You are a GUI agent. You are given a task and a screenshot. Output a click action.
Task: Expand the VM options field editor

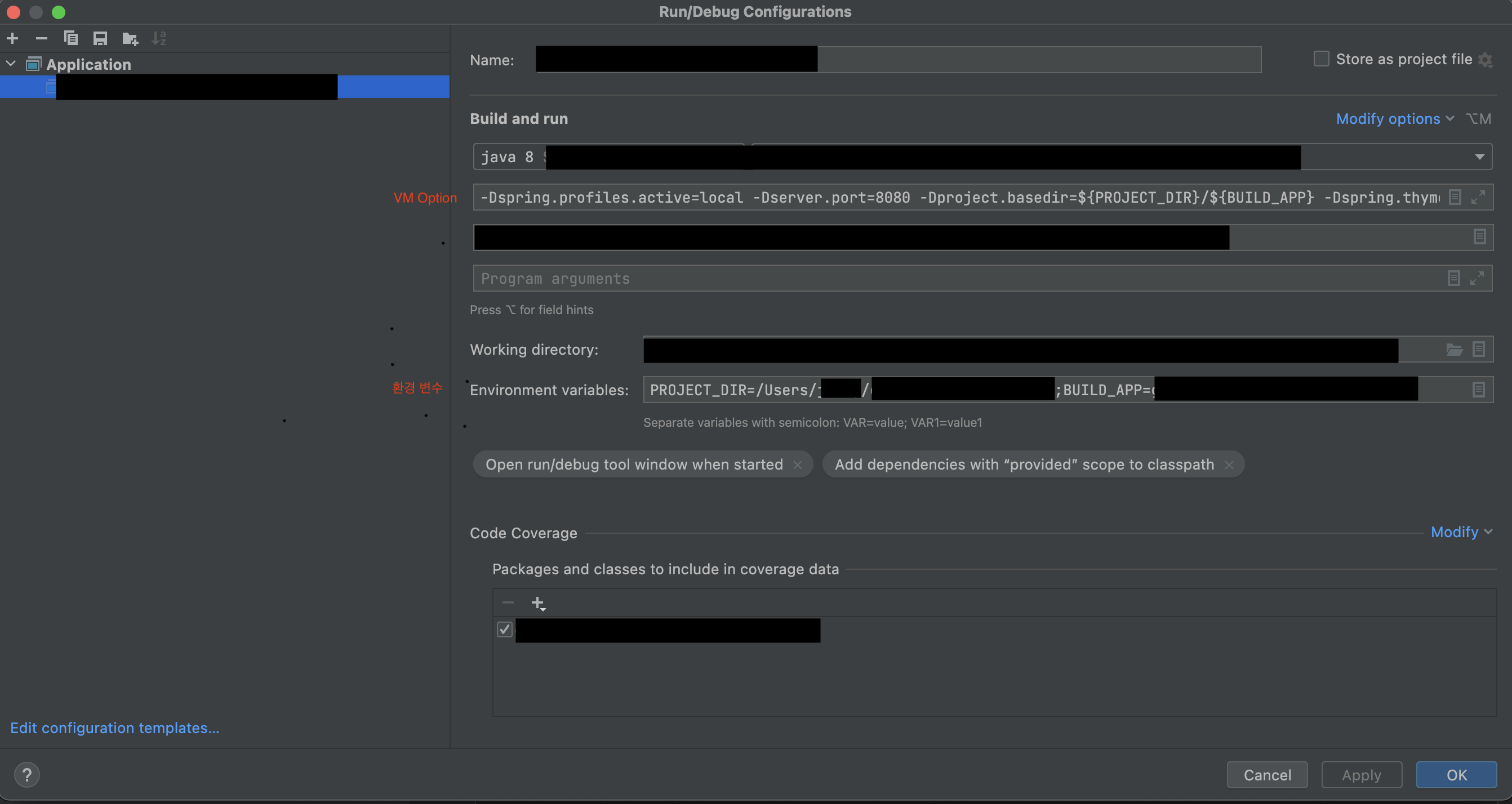click(1478, 197)
